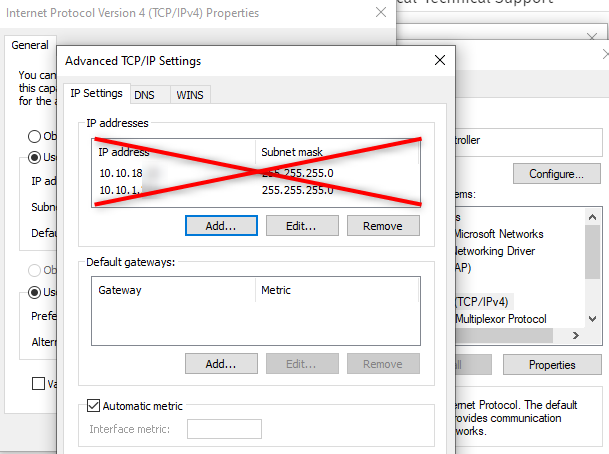609x454 pixels.
Task: Switch to the DNS tab
Action: 144,94
